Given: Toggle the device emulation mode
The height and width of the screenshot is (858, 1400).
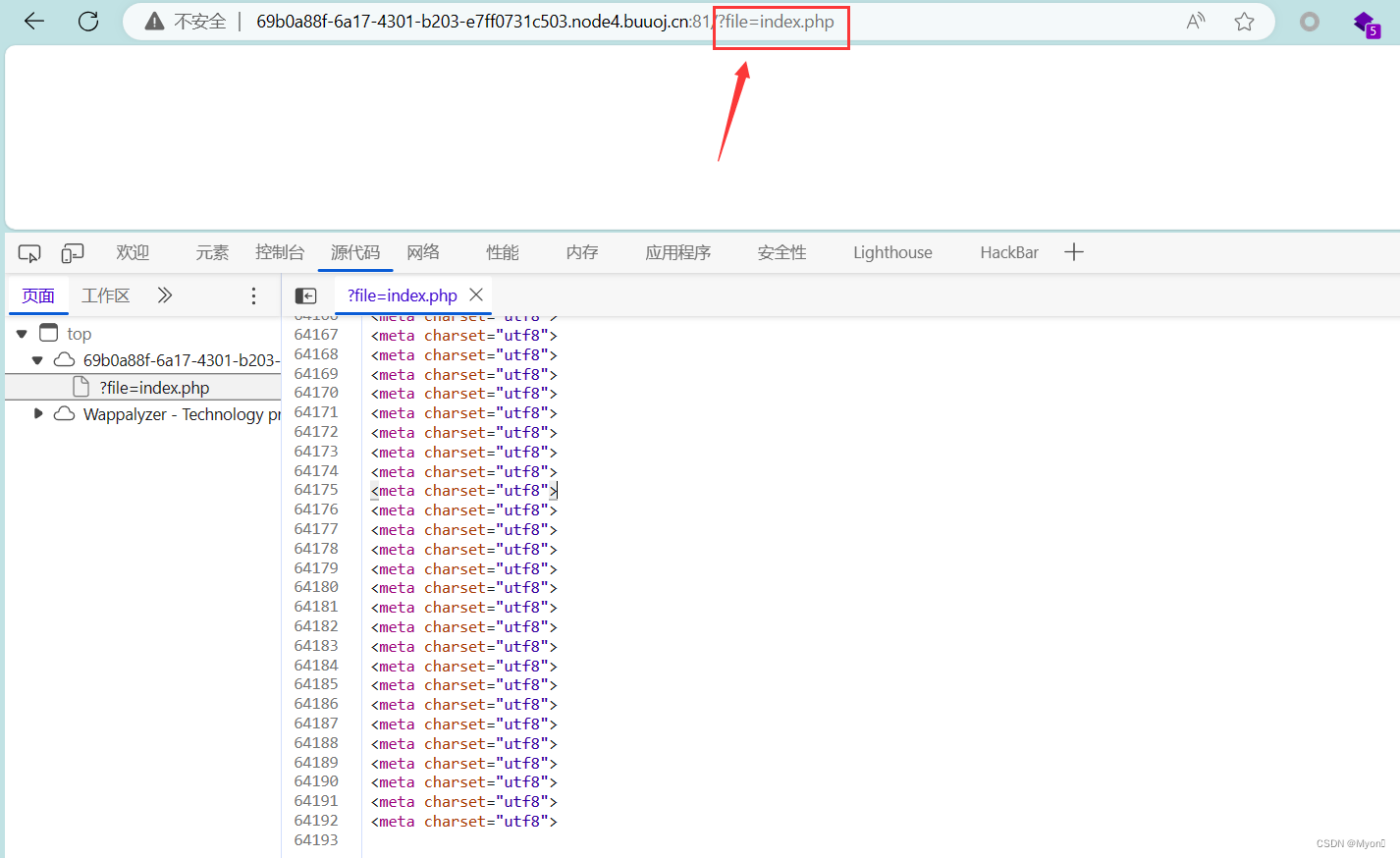Looking at the screenshot, I should click(x=72, y=252).
